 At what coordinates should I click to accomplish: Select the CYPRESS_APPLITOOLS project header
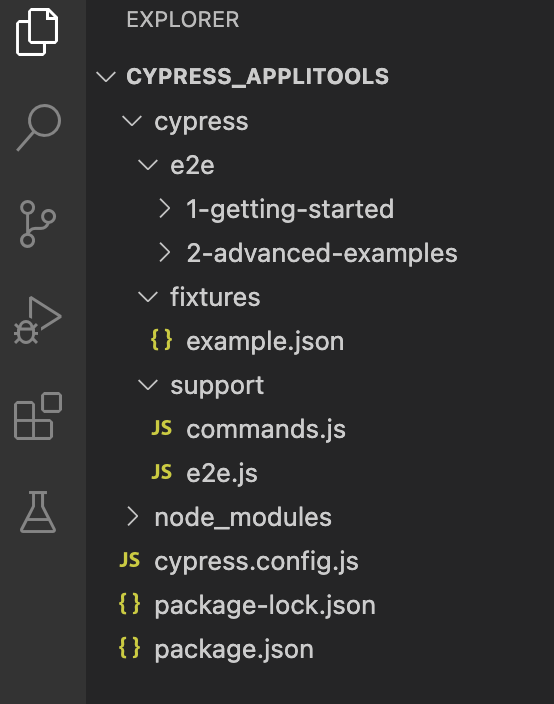(258, 76)
